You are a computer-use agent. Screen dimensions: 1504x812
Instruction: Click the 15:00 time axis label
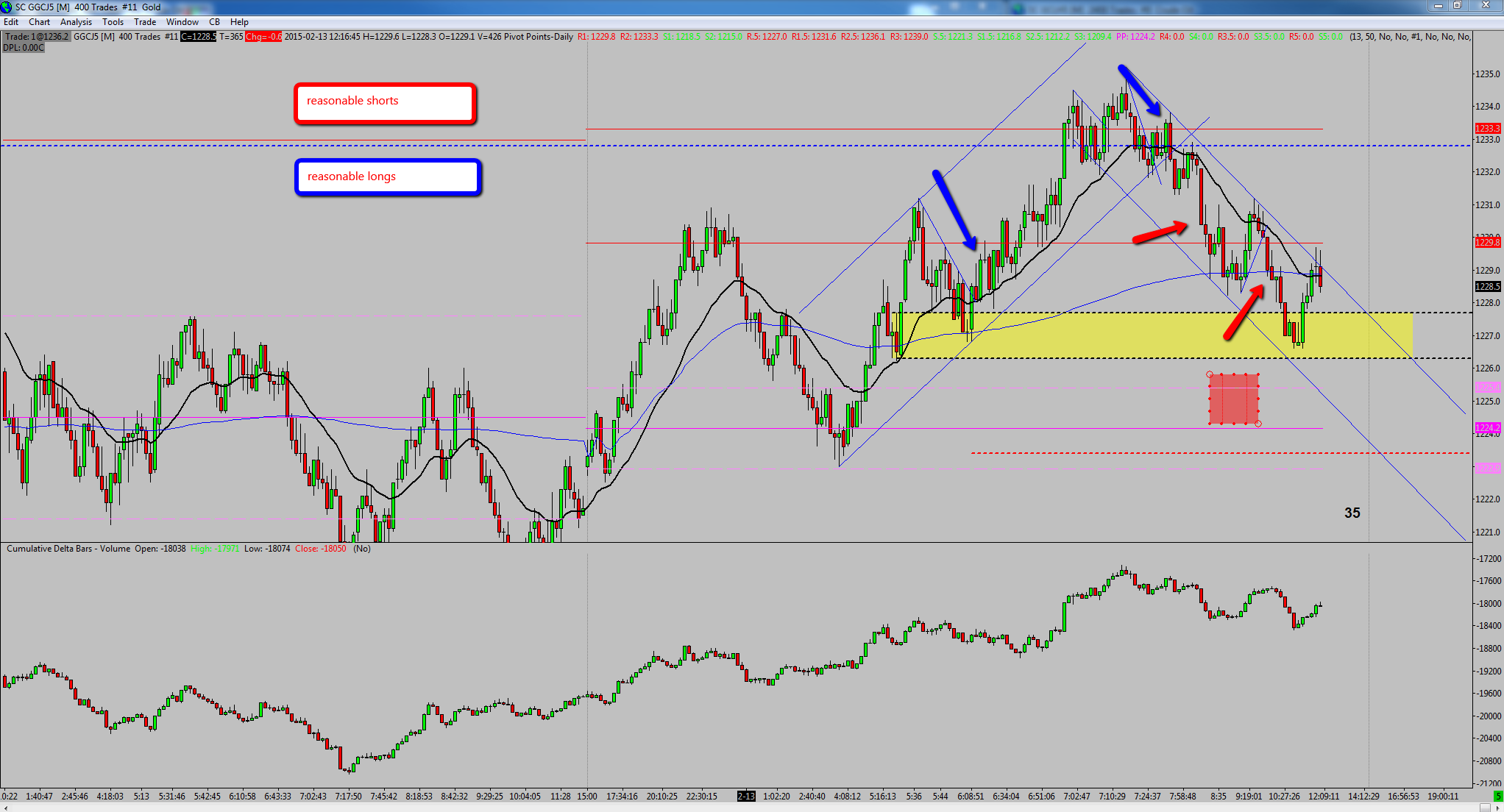587,797
